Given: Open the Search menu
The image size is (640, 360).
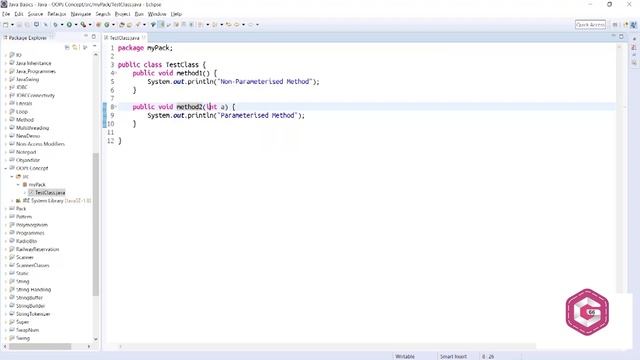Looking at the screenshot, I should 103,14.
